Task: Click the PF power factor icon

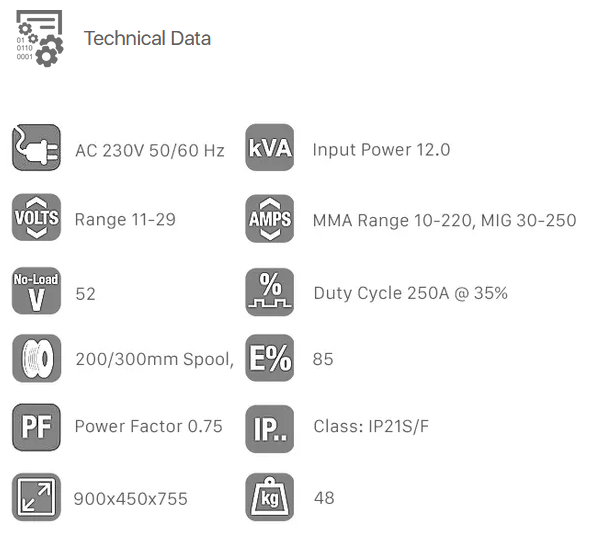Action: (x=36, y=427)
